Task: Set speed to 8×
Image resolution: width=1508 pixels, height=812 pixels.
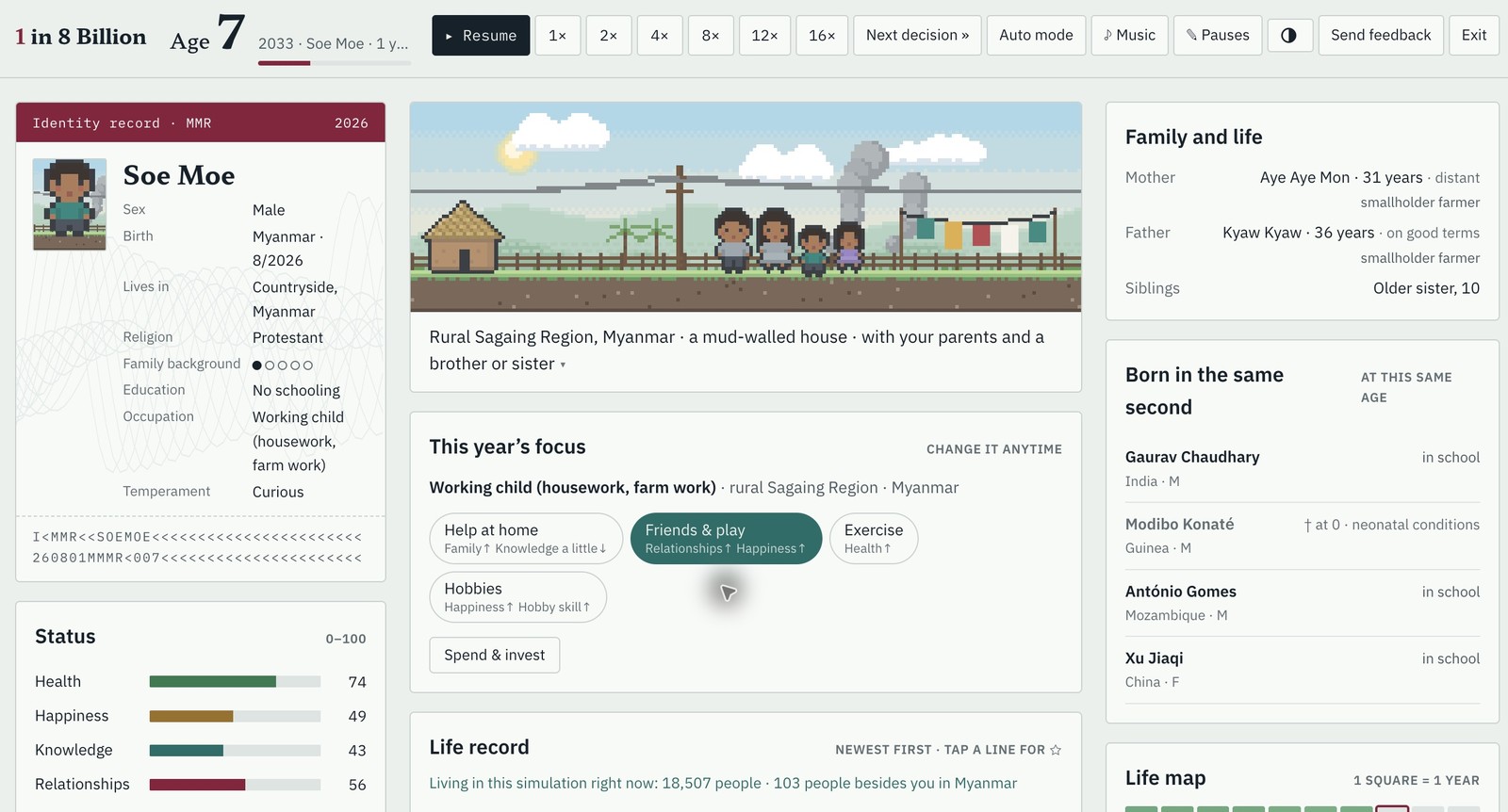Action: point(711,35)
